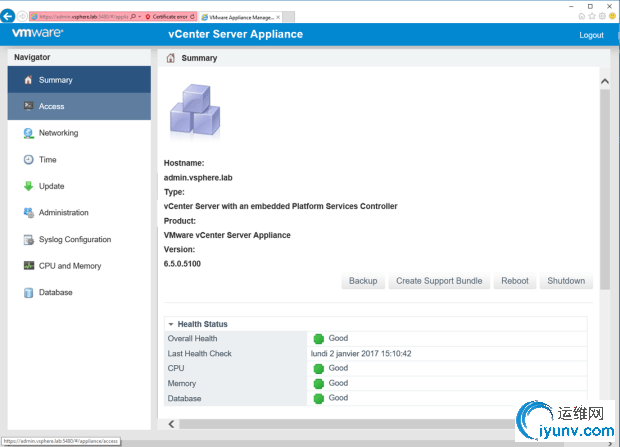Open the Time settings page
The width and height of the screenshot is (620, 447).
pos(79,159)
